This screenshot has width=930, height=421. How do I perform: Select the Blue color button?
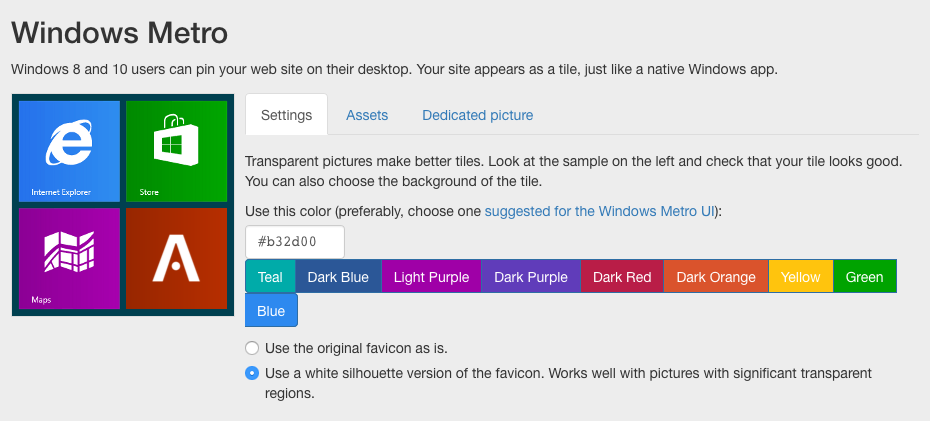tap(271, 311)
